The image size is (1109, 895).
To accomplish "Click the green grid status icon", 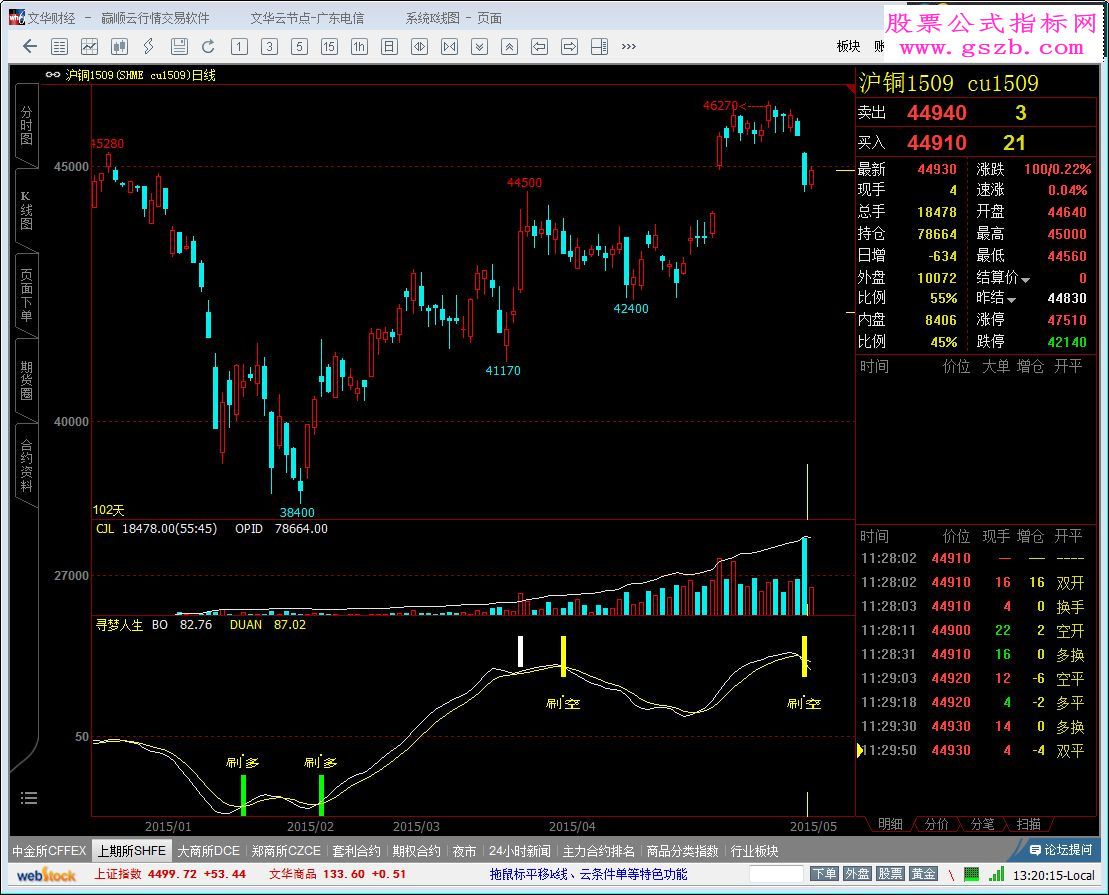I will (972, 874).
